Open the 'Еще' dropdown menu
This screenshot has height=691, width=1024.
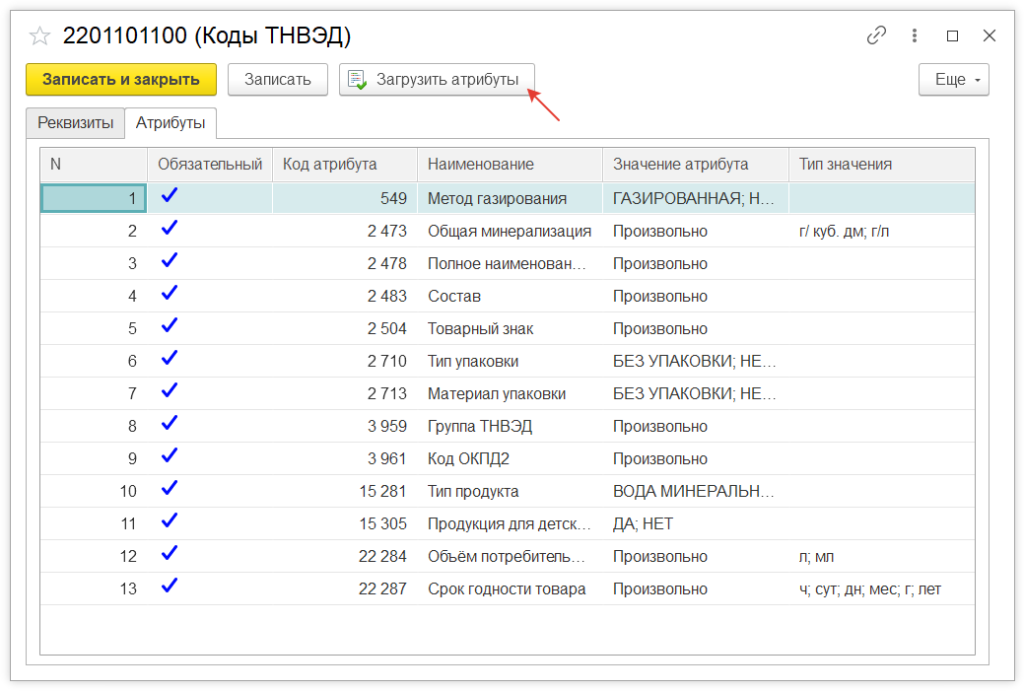[953, 80]
